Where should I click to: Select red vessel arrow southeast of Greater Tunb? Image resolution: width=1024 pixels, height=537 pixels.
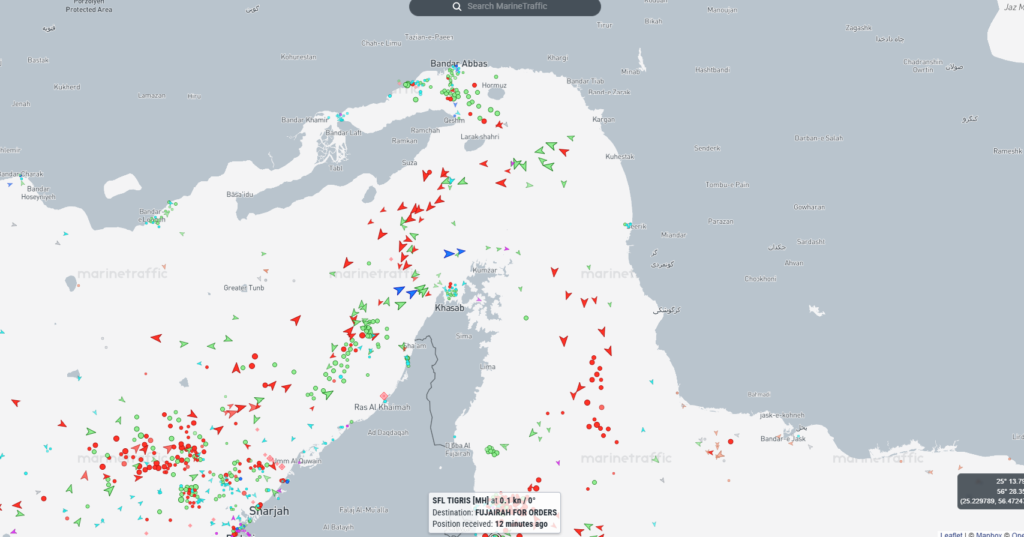click(295, 320)
